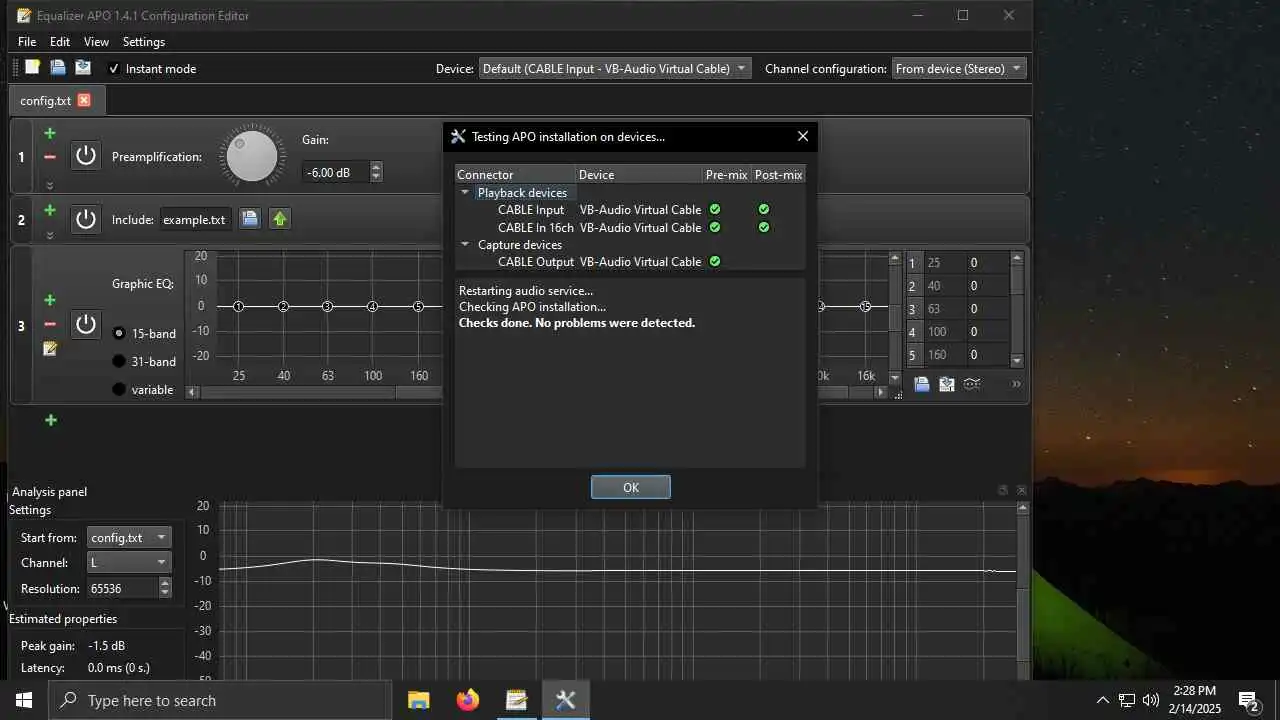
Task: Click the New file toolbar icon
Action: pyautogui.click(x=33, y=68)
